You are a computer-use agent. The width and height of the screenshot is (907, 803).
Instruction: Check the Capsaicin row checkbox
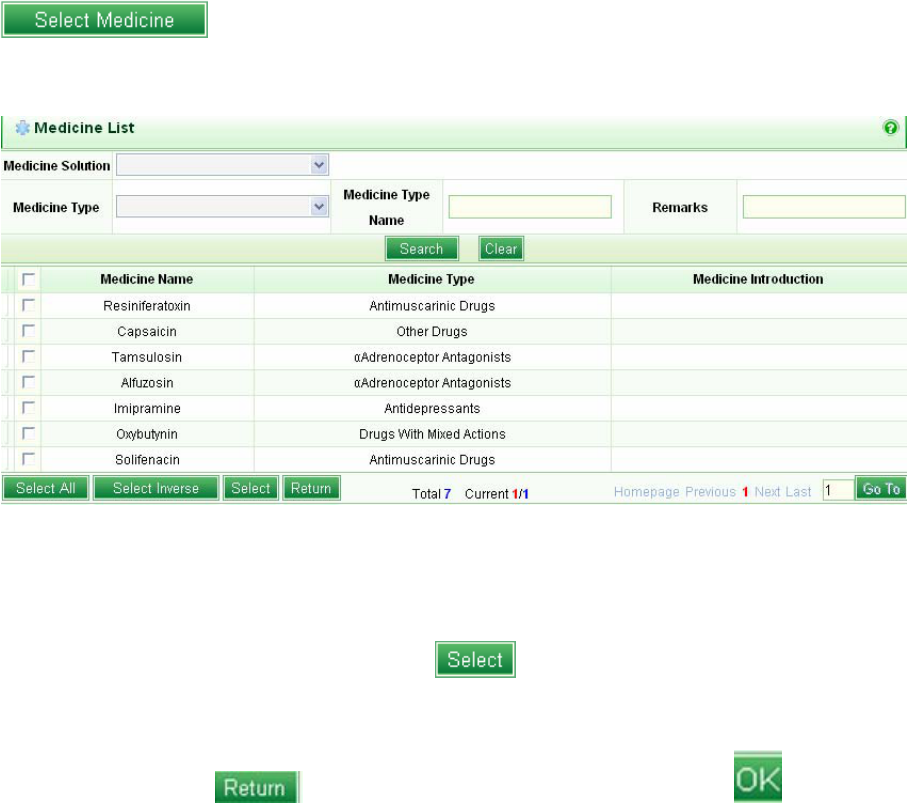click(x=28, y=330)
